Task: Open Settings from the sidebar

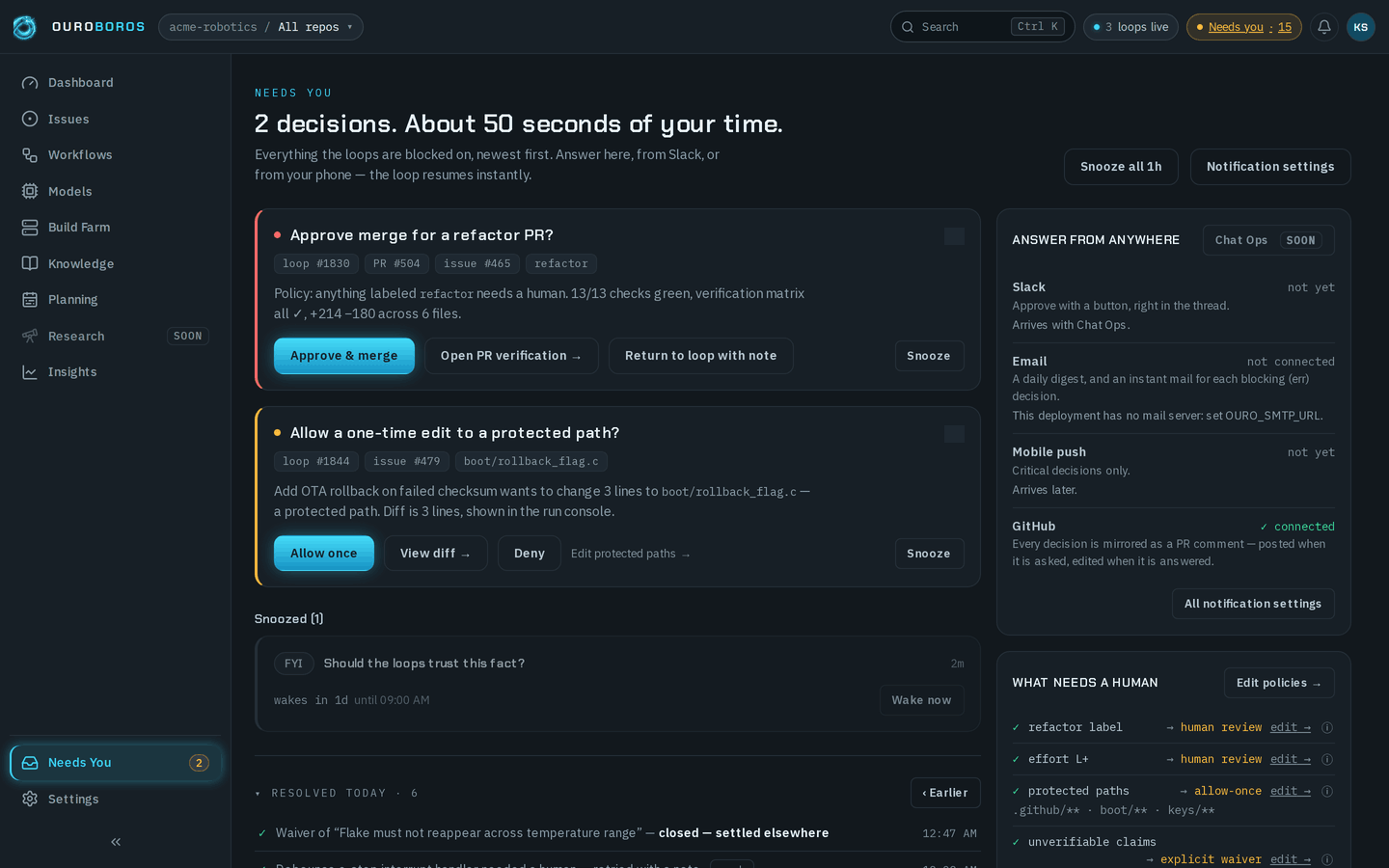Action: click(x=116, y=799)
